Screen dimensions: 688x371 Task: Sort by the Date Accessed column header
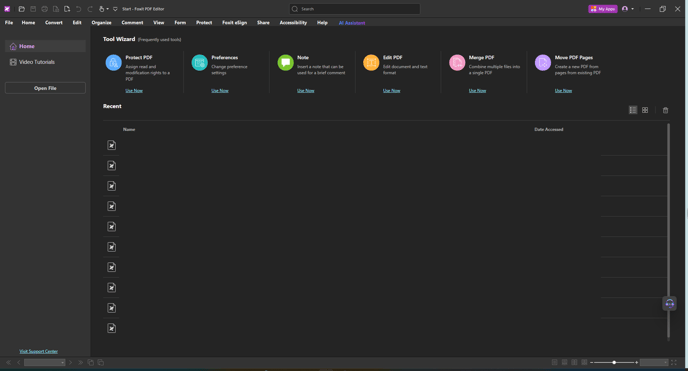tap(548, 129)
